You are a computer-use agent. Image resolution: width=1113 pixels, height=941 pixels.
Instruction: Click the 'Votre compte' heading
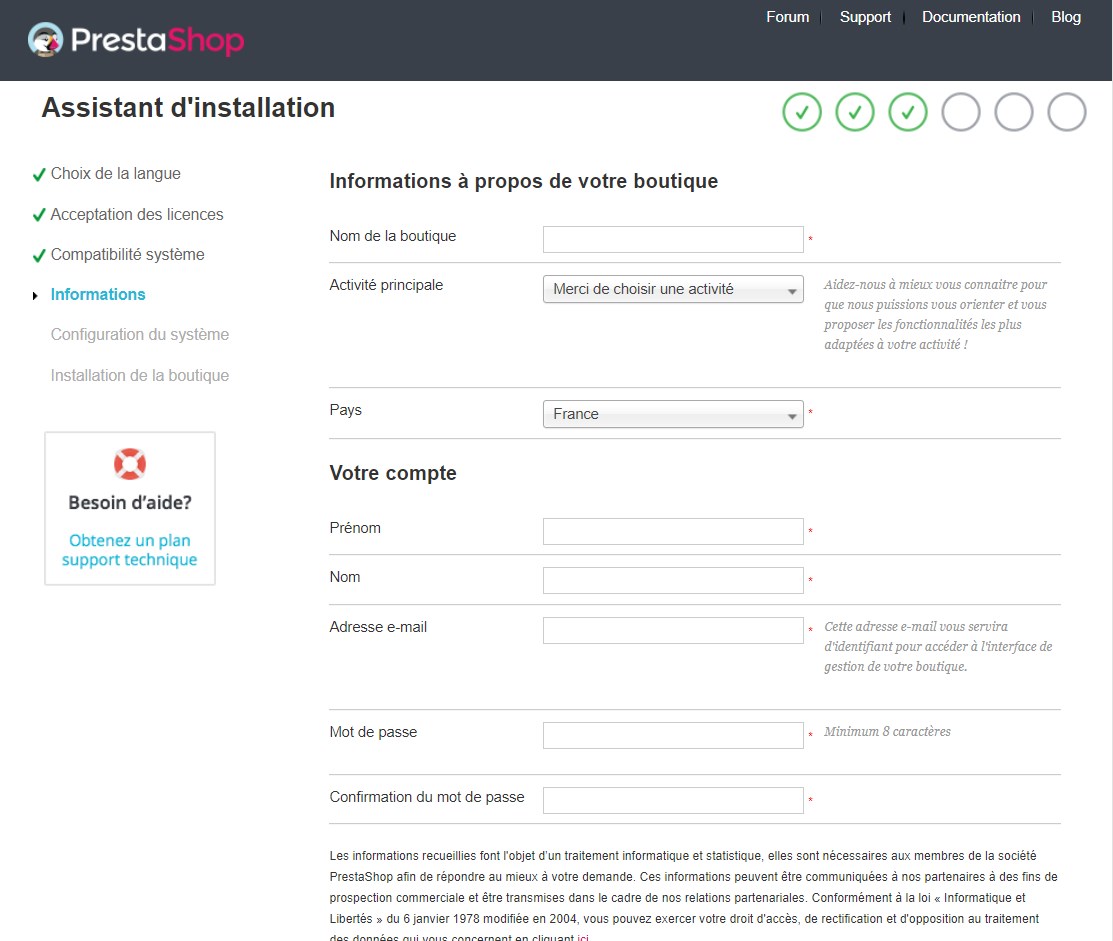click(x=393, y=473)
